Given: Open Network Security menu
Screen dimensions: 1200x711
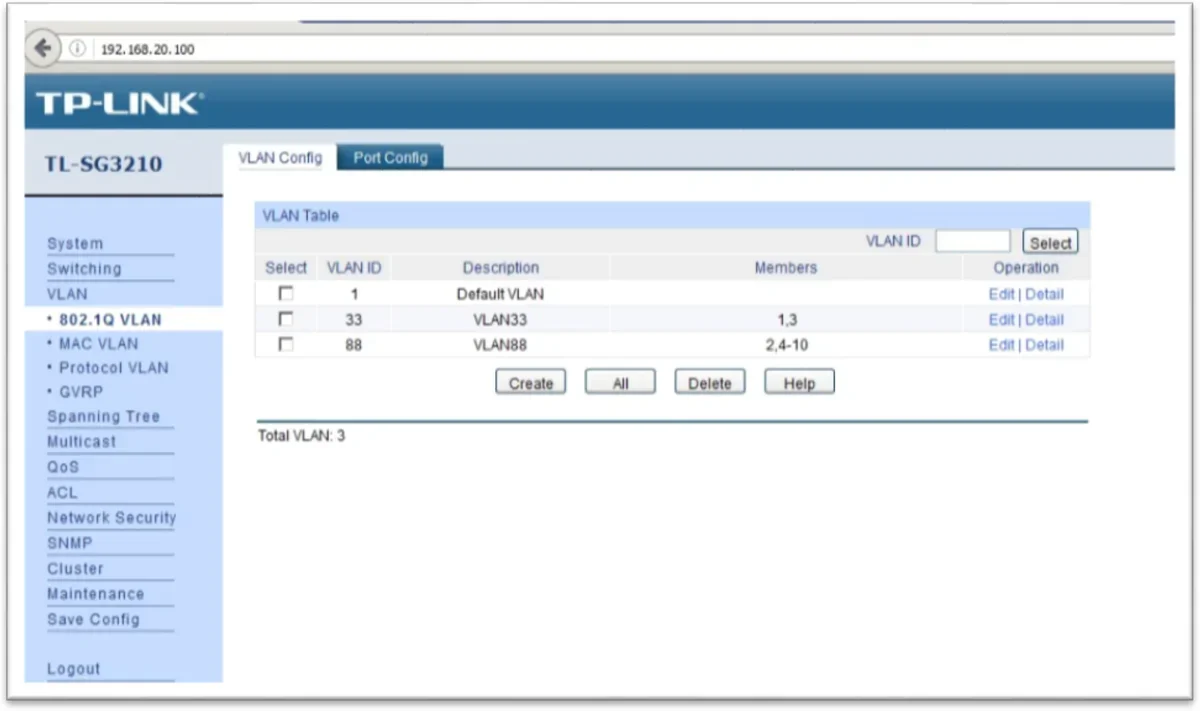Looking at the screenshot, I should [x=111, y=518].
